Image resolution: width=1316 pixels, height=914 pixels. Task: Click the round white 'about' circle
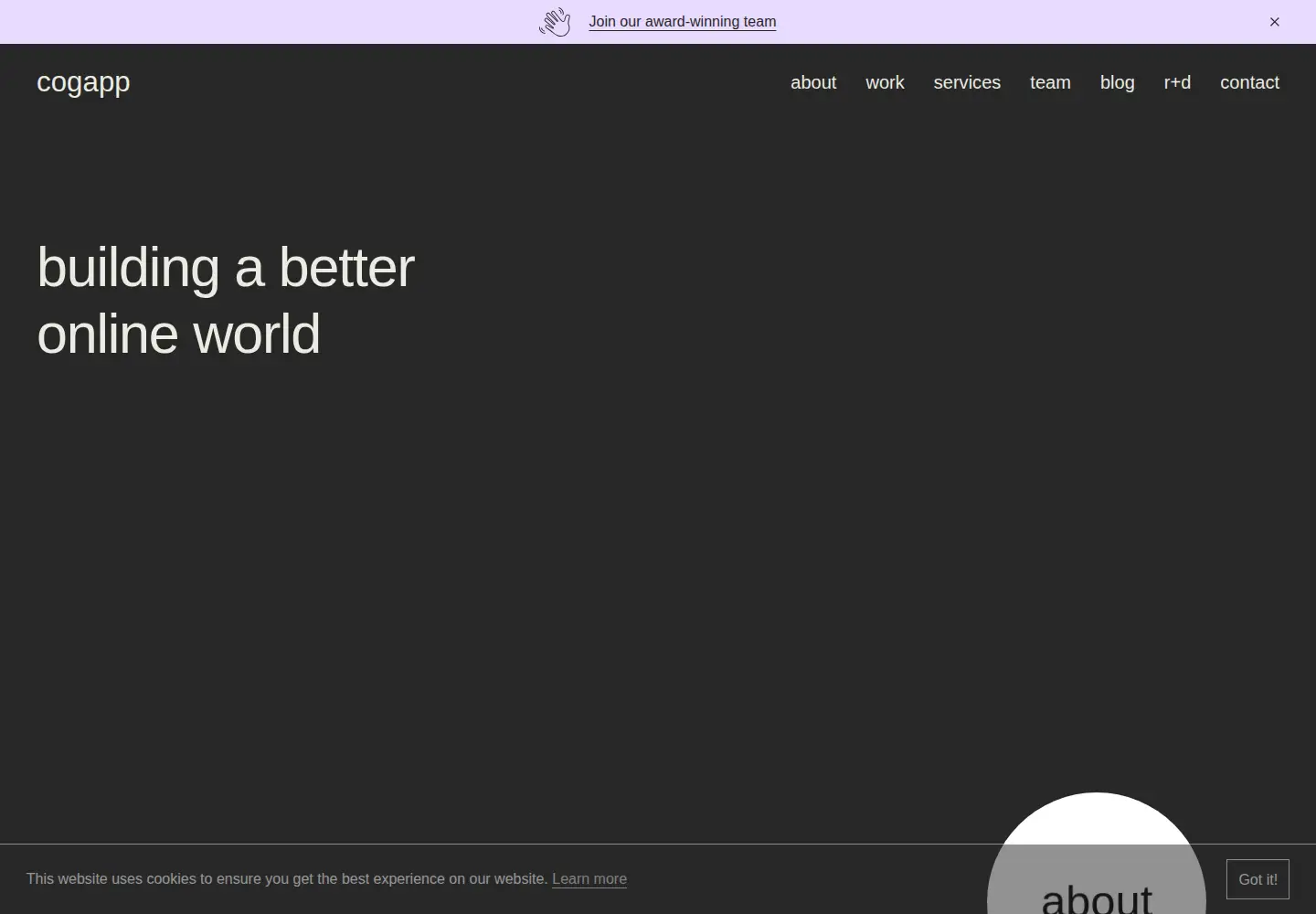tap(1097, 854)
